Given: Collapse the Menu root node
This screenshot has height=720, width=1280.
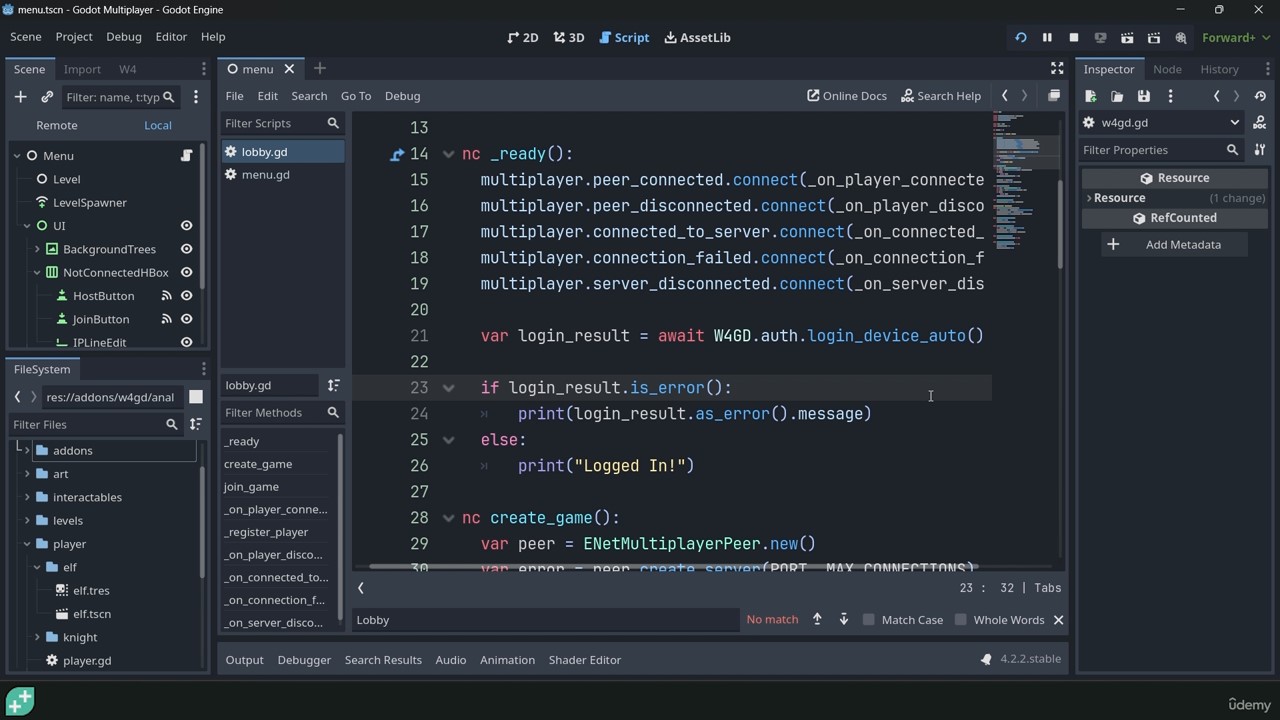Looking at the screenshot, I should tap(17, 156).
